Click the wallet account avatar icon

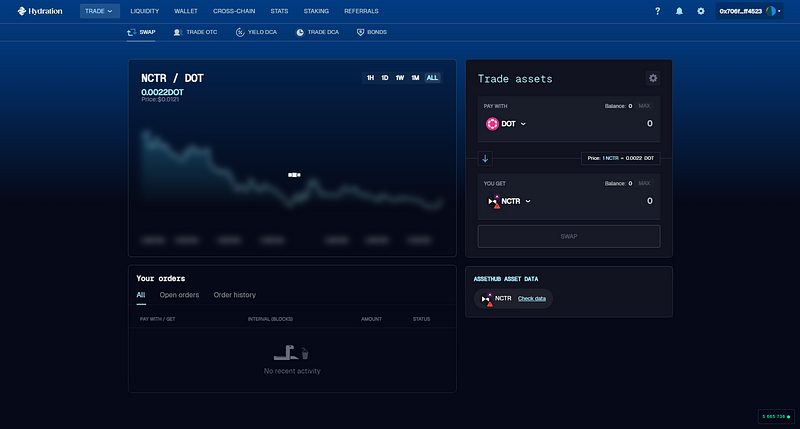(x=770, y=11)
